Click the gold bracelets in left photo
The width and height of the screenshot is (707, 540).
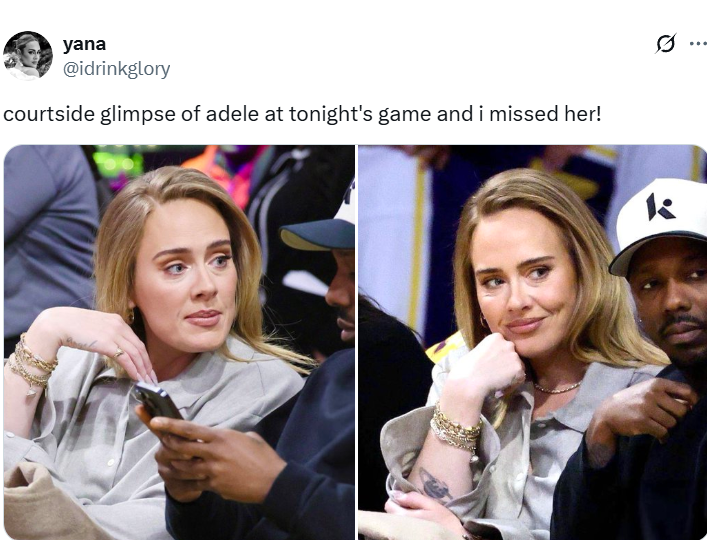31,363
